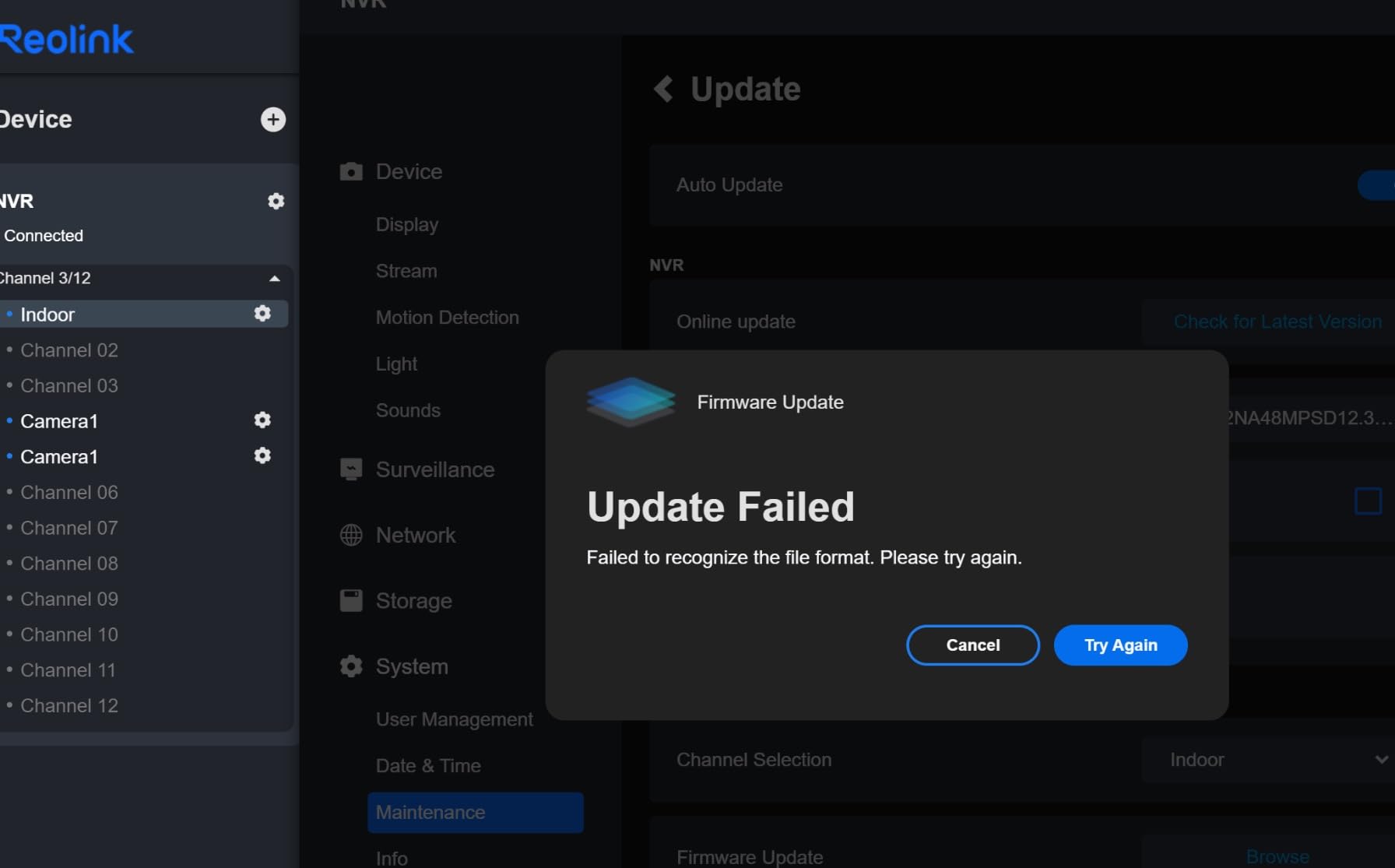1395x868 pixels.
Task: Click Cancel in Firmware Update dialog
Action: (x=973, y=645)
